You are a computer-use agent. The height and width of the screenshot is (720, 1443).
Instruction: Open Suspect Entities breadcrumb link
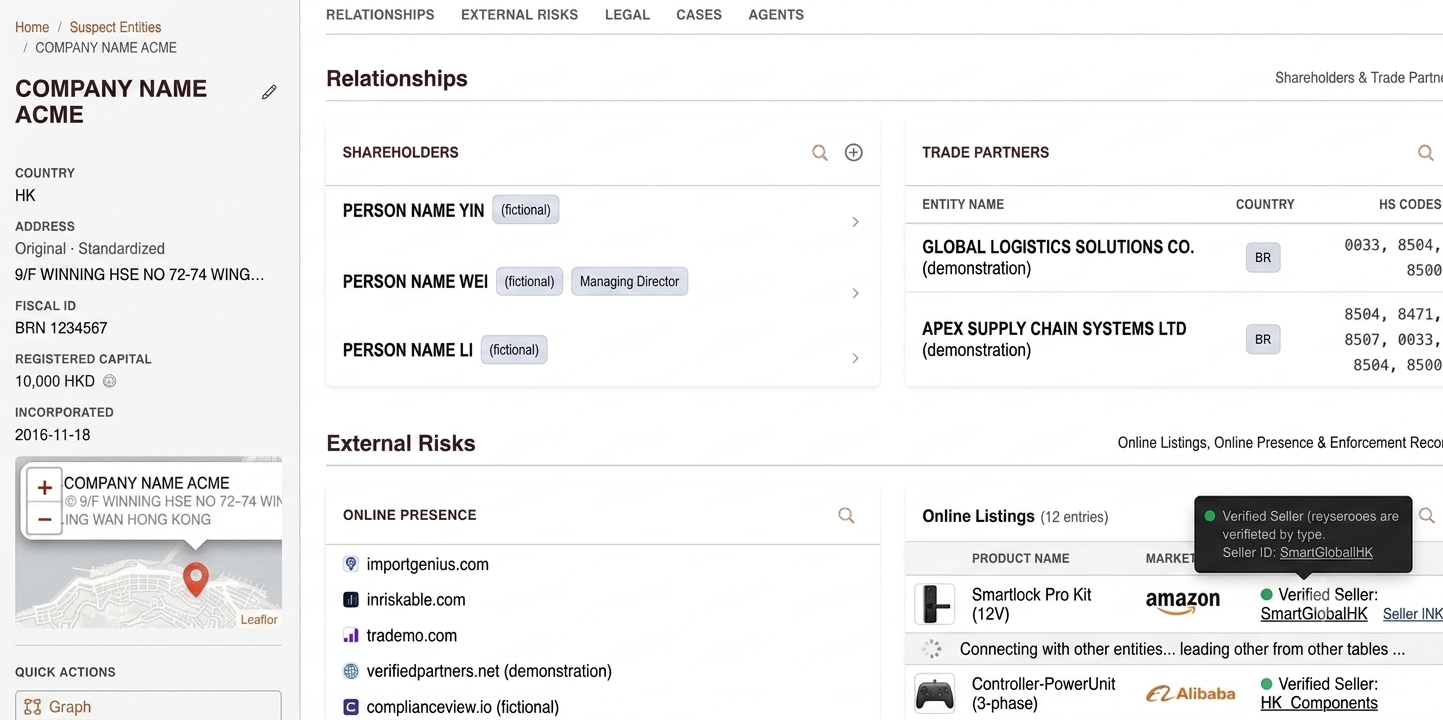click(x=115, y=27)
